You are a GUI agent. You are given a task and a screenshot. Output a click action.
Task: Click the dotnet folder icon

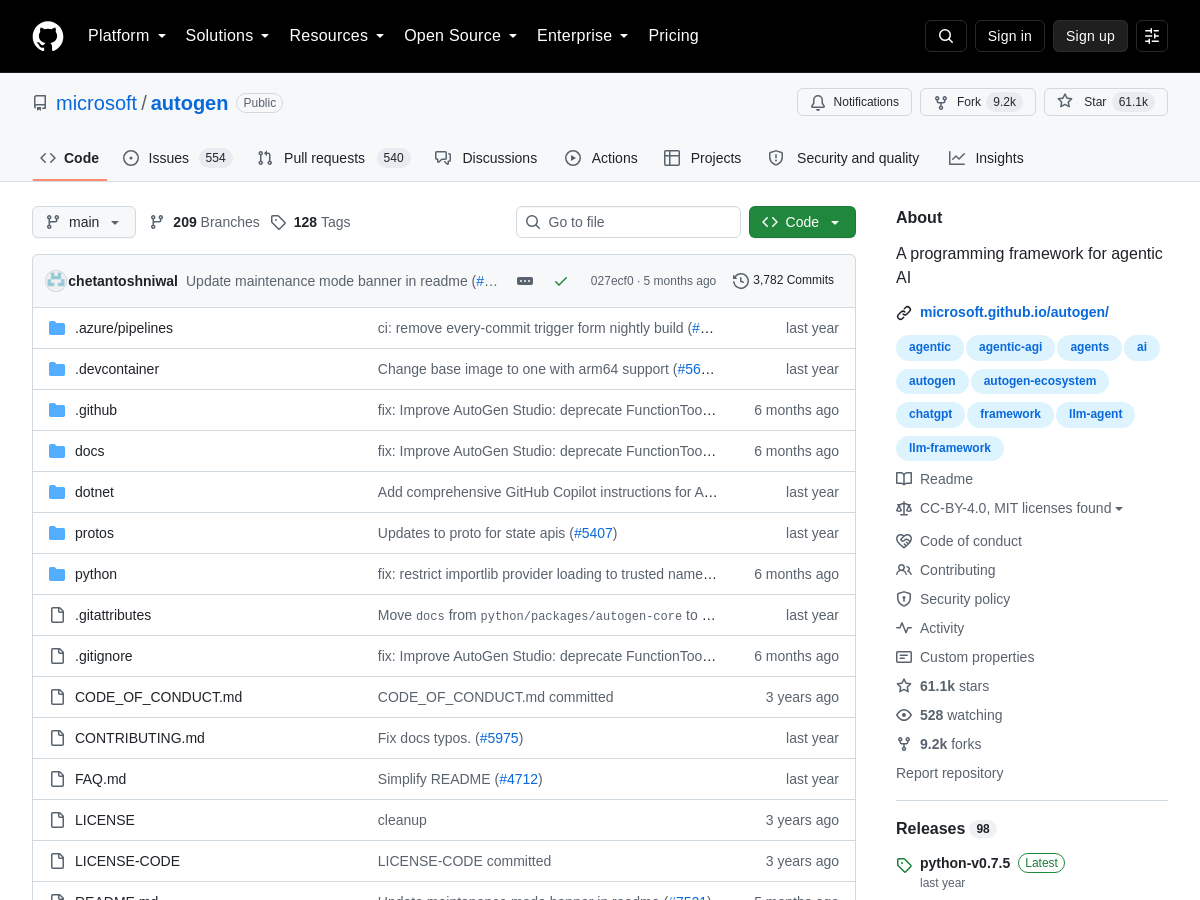57,492
